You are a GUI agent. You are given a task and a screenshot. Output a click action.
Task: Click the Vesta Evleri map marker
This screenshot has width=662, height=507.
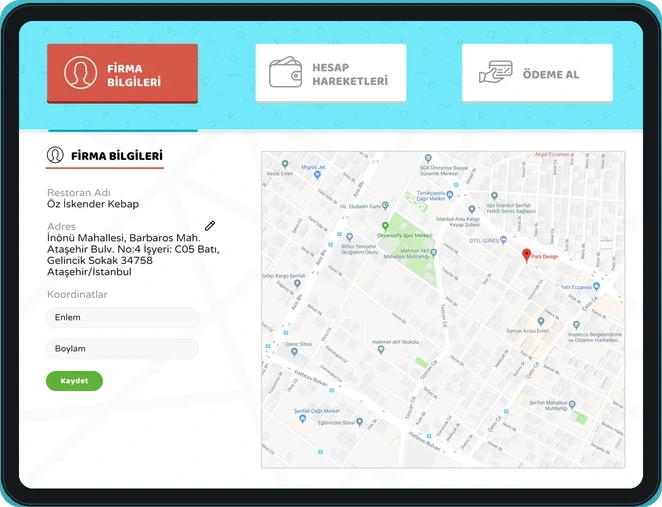285,164
